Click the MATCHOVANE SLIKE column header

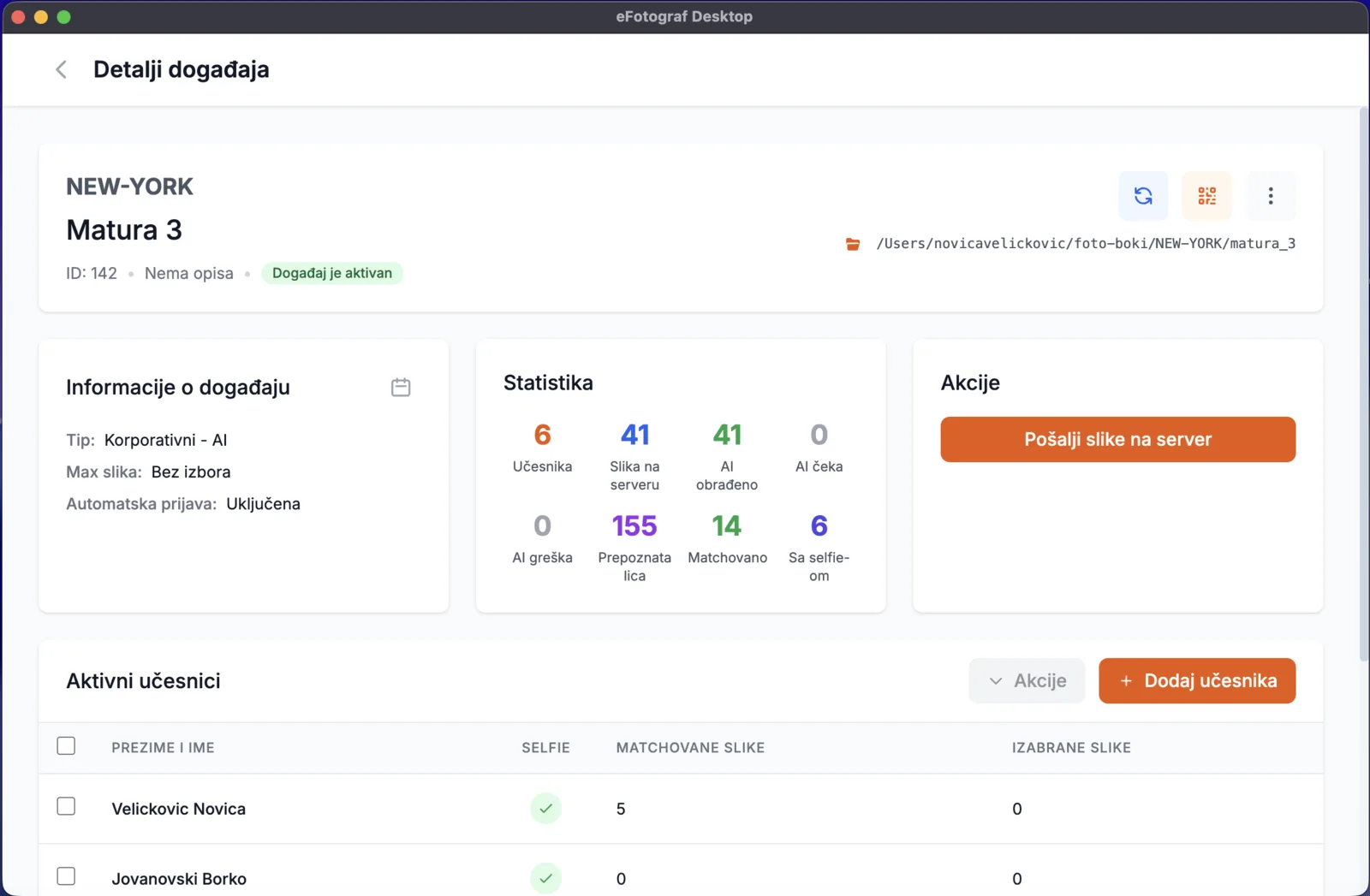690,748
